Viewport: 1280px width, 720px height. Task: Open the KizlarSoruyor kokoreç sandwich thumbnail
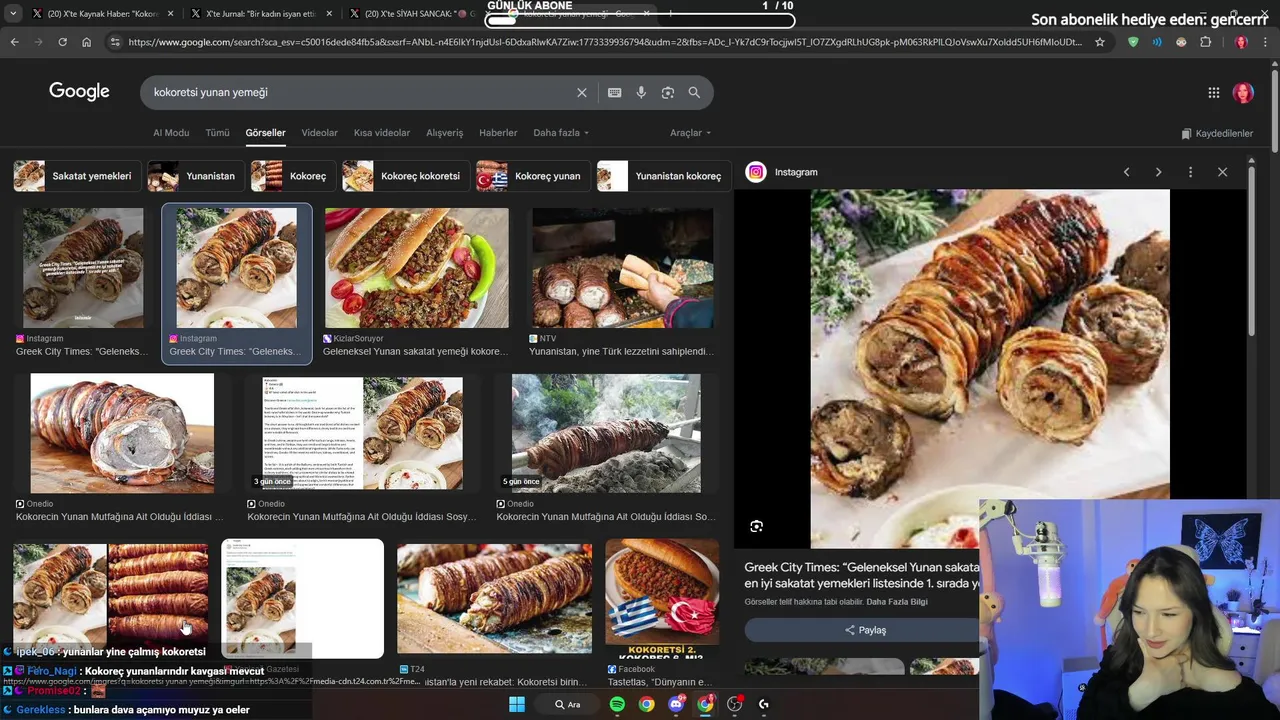pyautogui.click(x=416, y=268)
